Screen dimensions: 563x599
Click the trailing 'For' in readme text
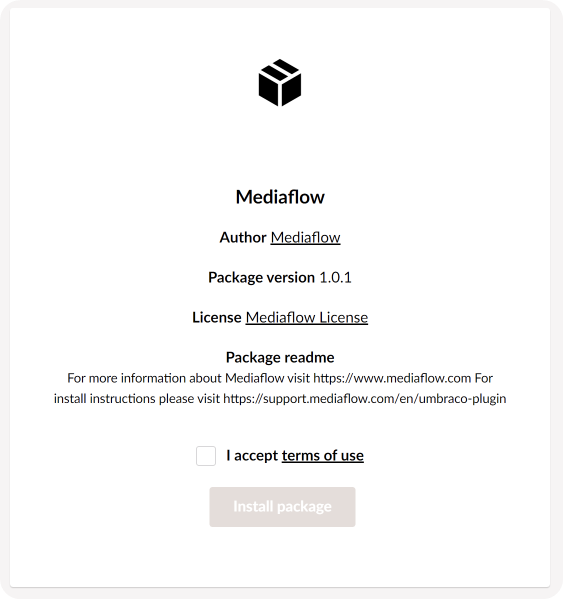click(484, 378)
